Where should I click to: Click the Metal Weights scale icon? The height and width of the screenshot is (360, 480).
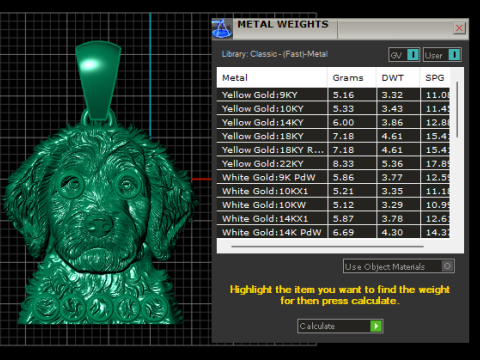point(222,29)
